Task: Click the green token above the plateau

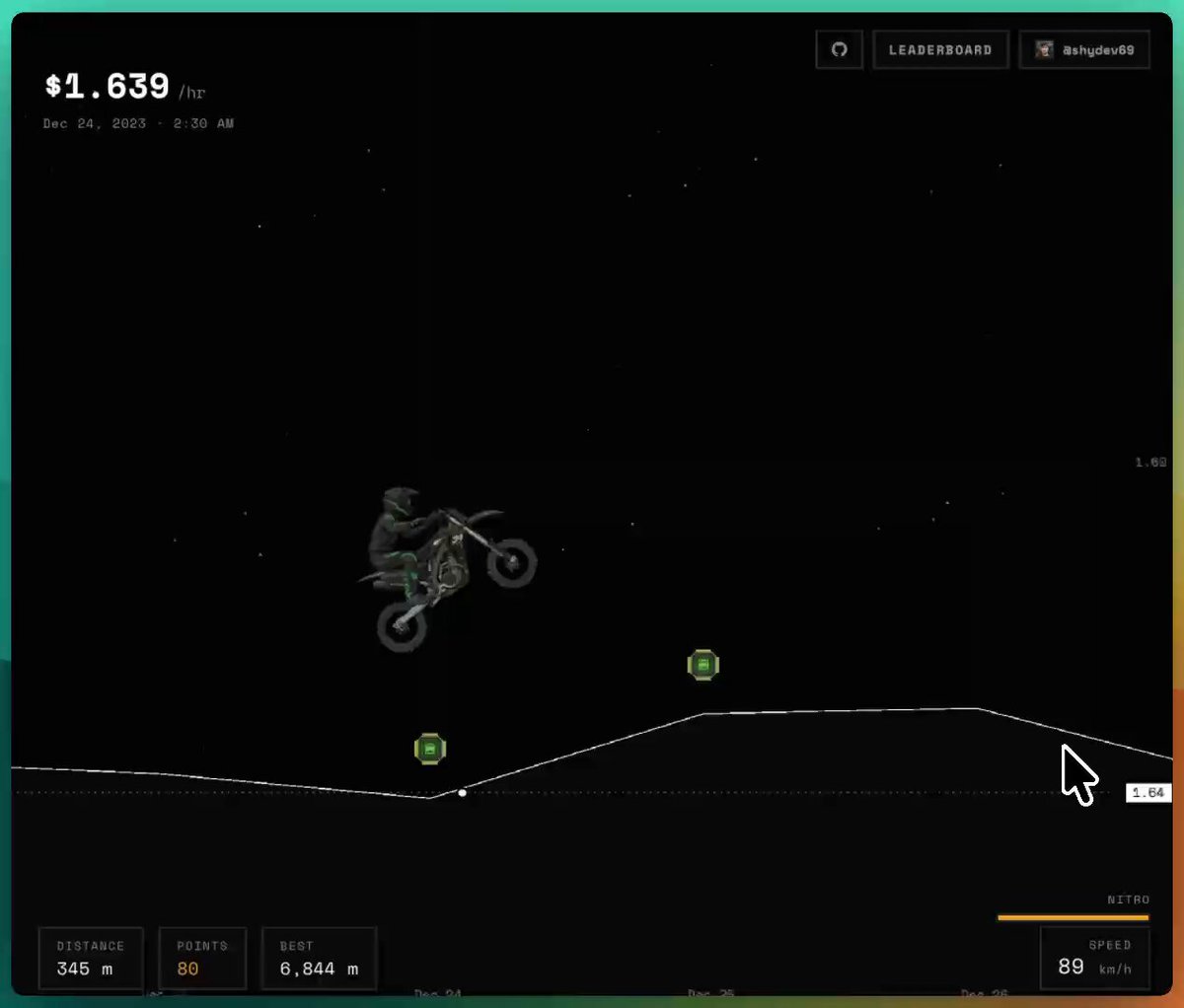Action: tap(703, 665)
